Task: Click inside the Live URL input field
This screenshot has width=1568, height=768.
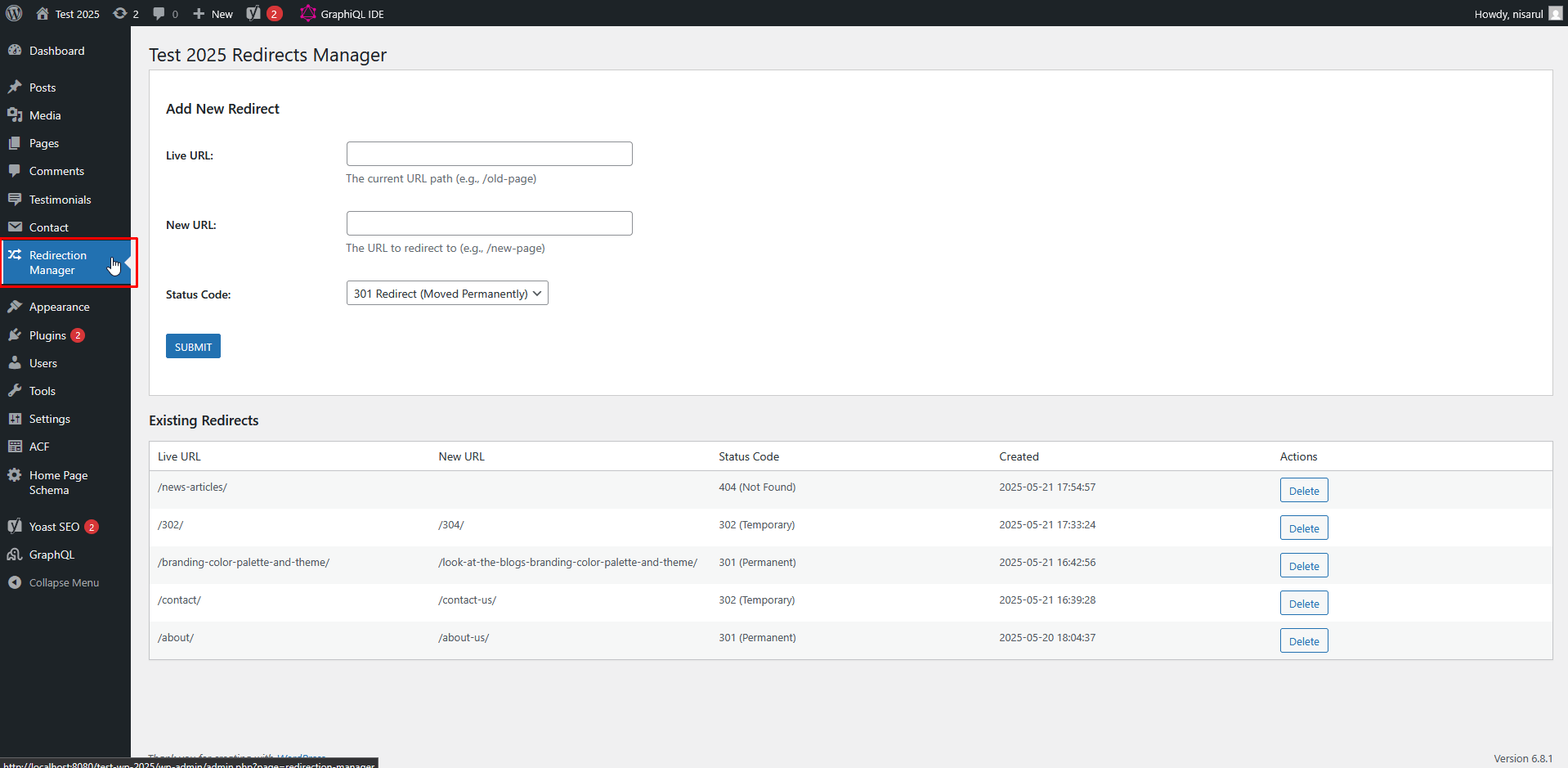Action: pyautogui.click(x=488, y=154)
